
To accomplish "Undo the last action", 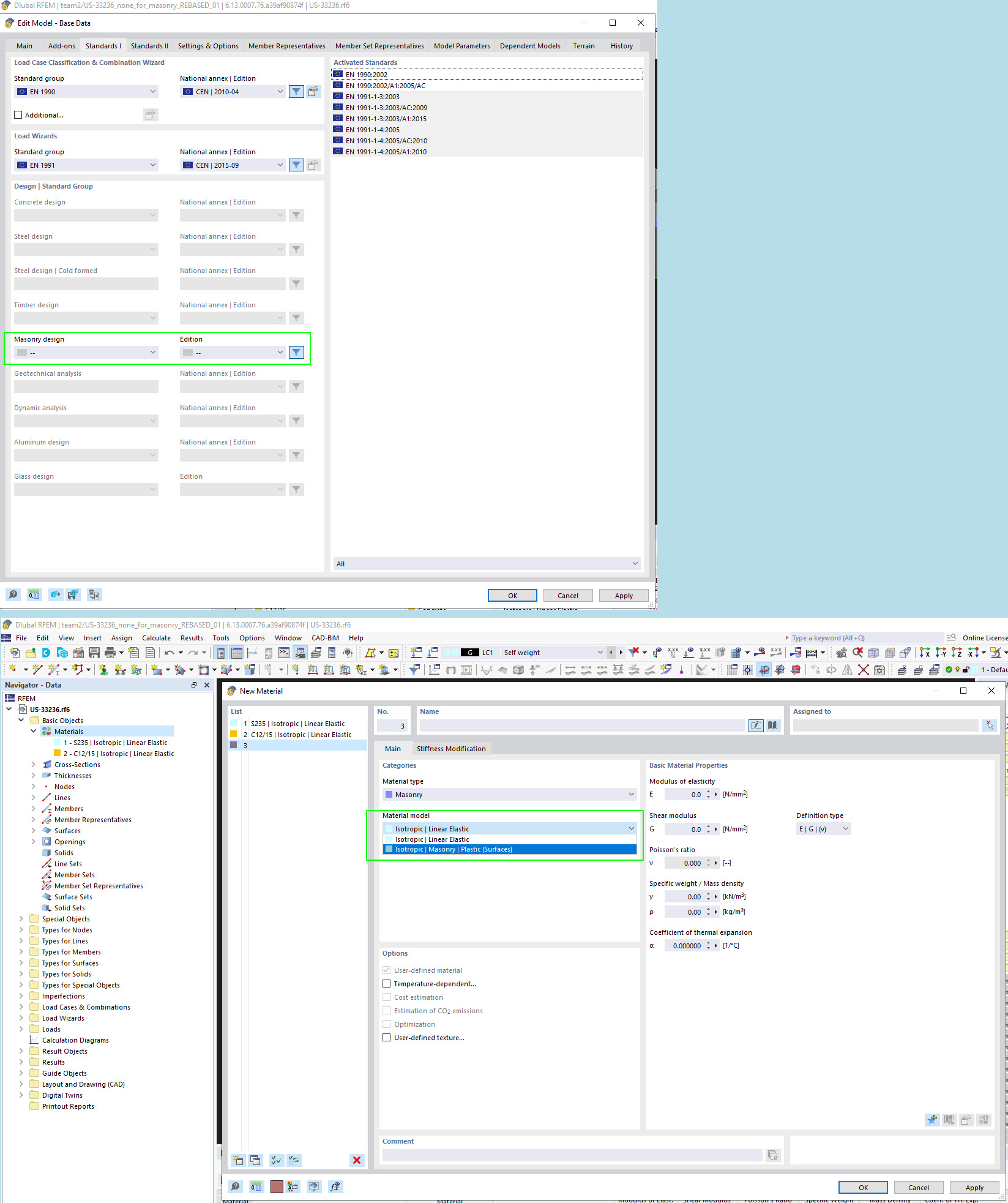I will click(170, 652).
